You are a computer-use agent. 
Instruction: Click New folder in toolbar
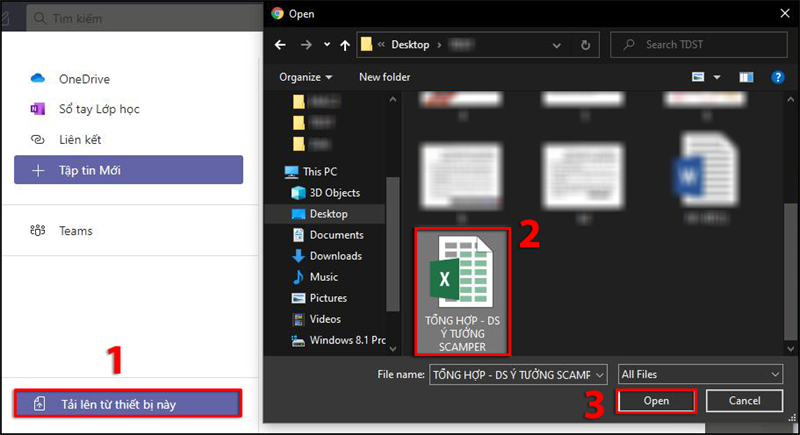pyautogui.click(x=386, y=77)
